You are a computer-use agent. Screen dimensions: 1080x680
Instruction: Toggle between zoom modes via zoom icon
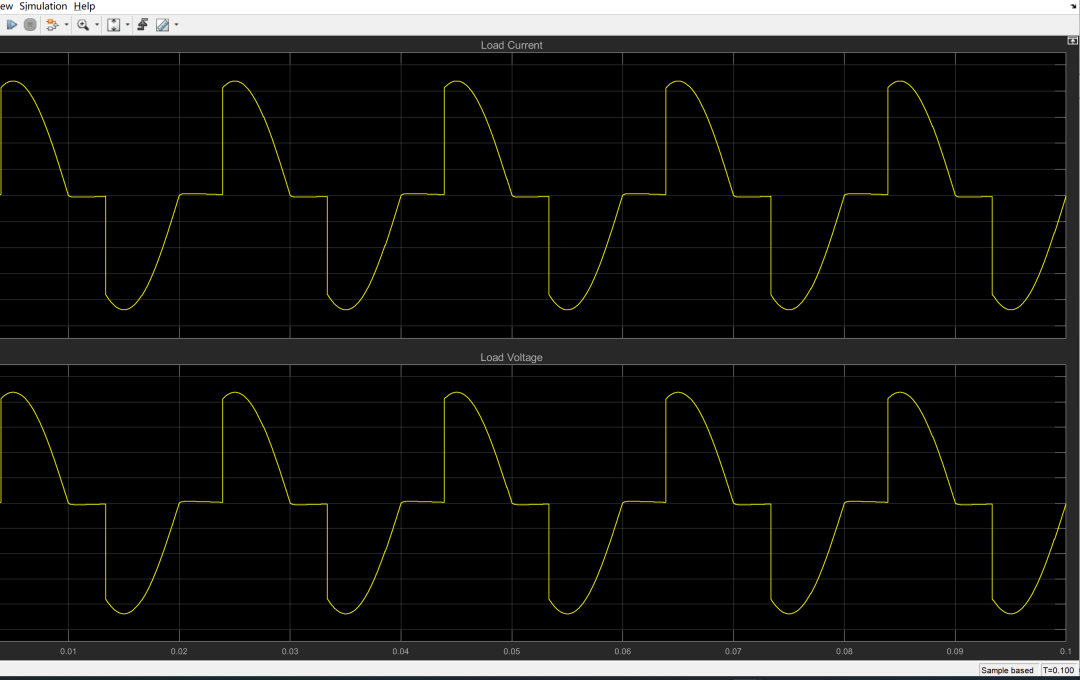[84, 24]
